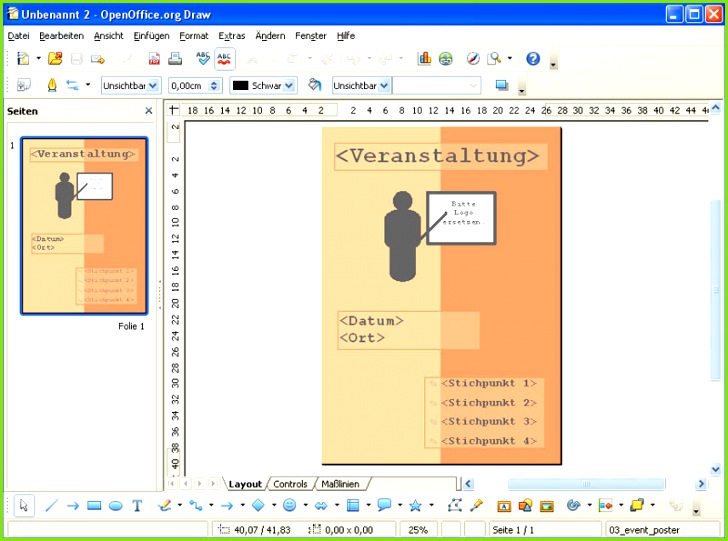Select the Symbol Shapes smiley tool

289,505
